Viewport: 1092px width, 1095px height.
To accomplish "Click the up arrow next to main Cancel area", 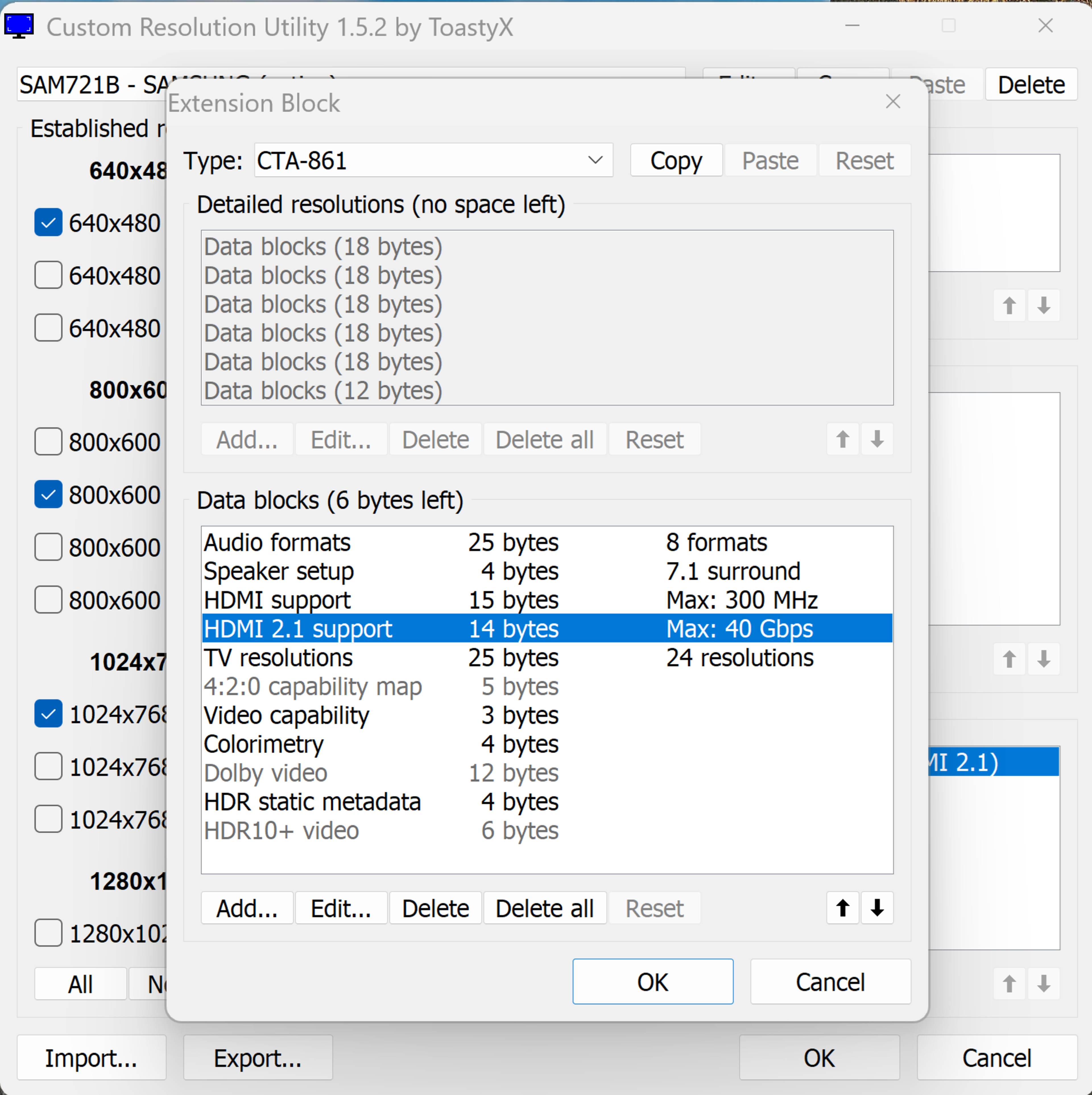I will click(1009, 984).
